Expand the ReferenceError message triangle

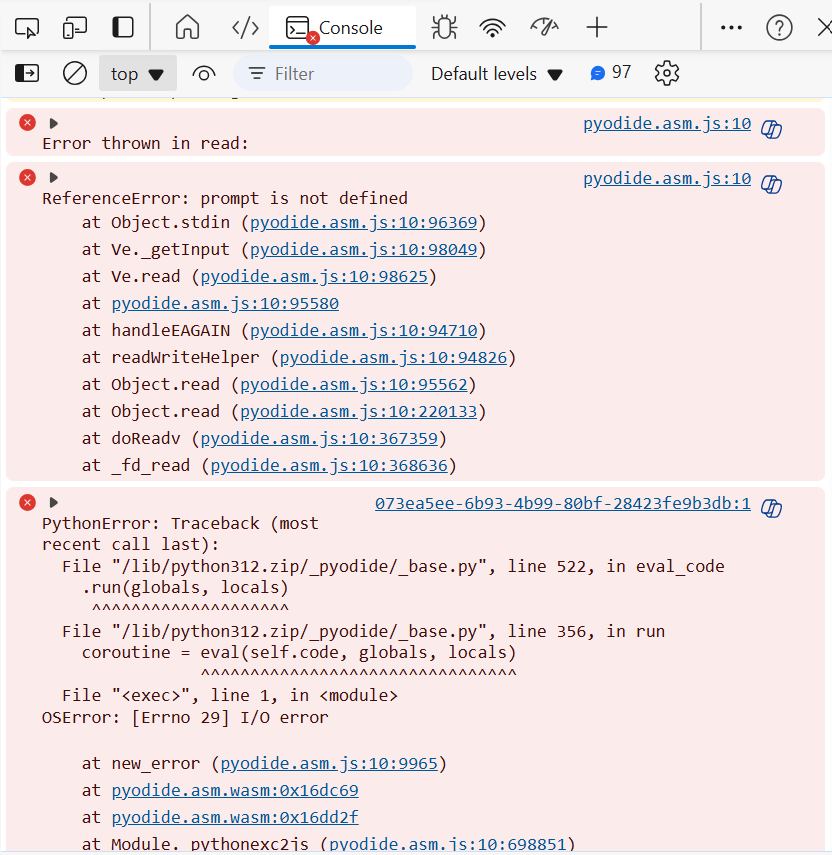pyautogui.click(x=54, y=178)
